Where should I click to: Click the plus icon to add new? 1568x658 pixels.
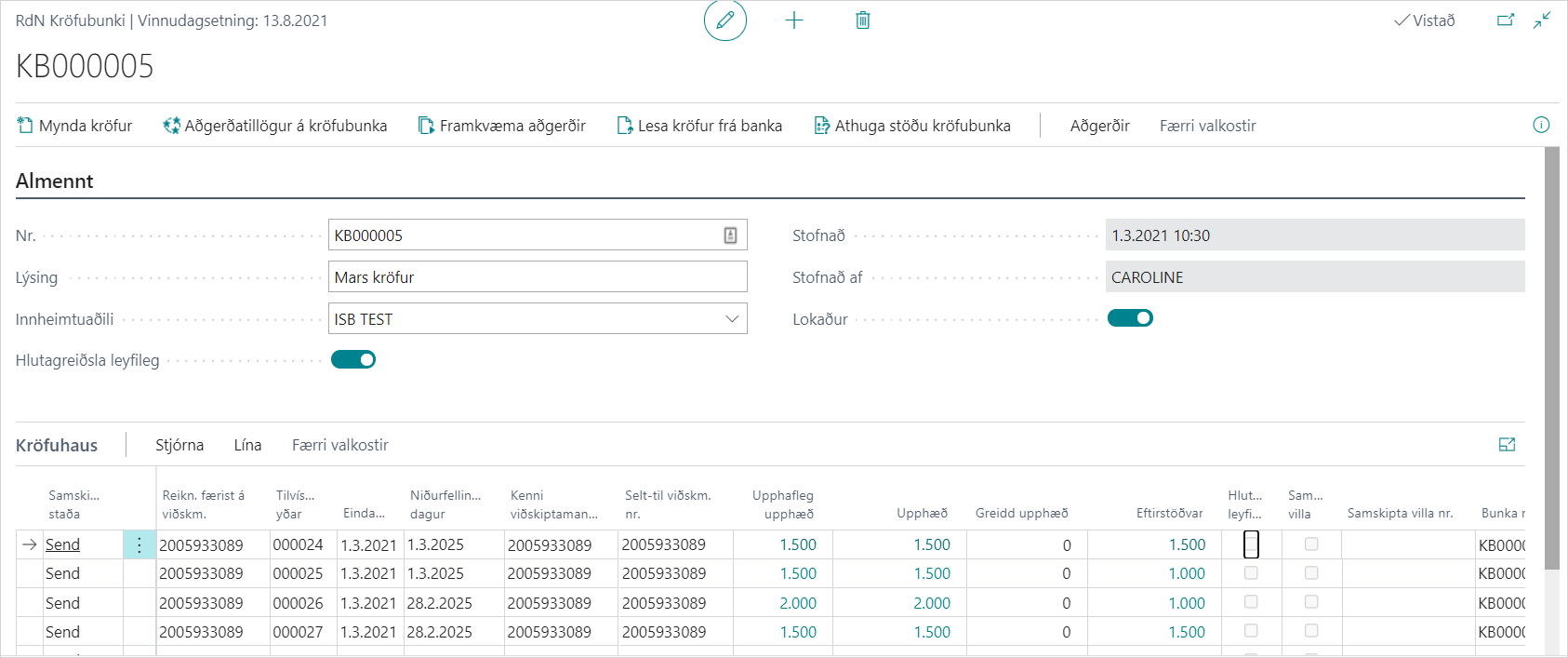click(794, 20)
